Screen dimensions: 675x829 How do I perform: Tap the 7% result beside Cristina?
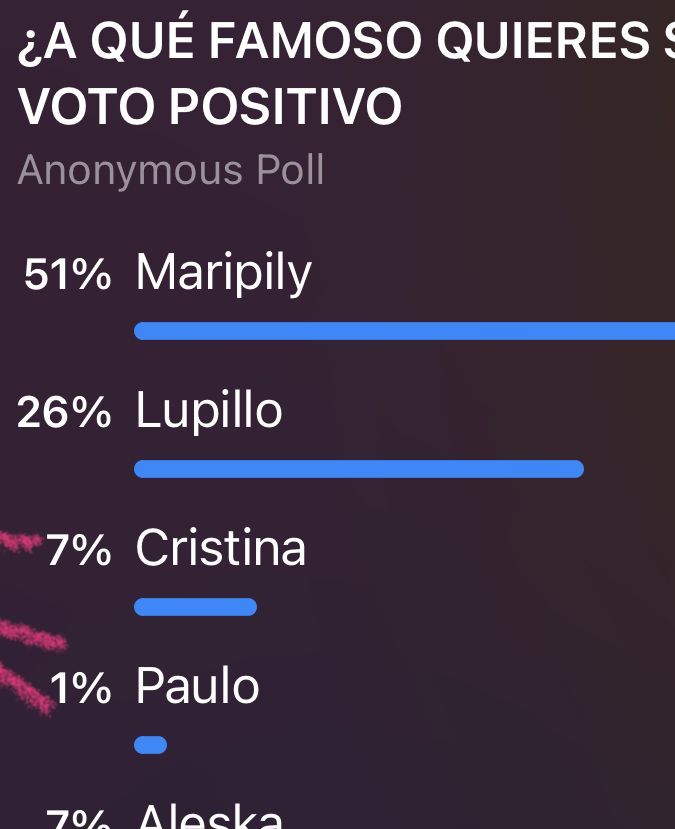(78, 551)
